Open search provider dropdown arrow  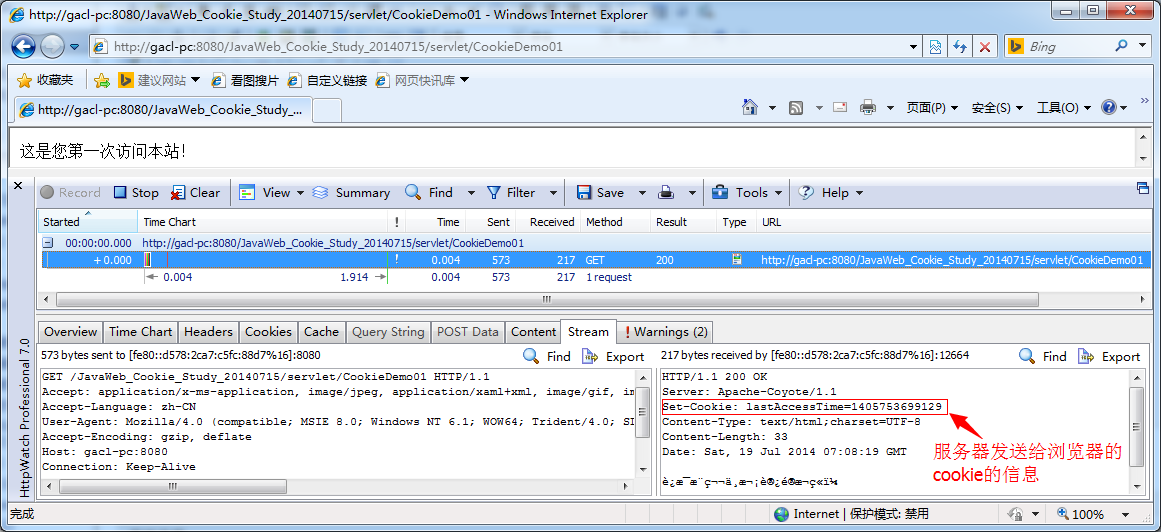pyautogui.click(x=1142, y=47)
